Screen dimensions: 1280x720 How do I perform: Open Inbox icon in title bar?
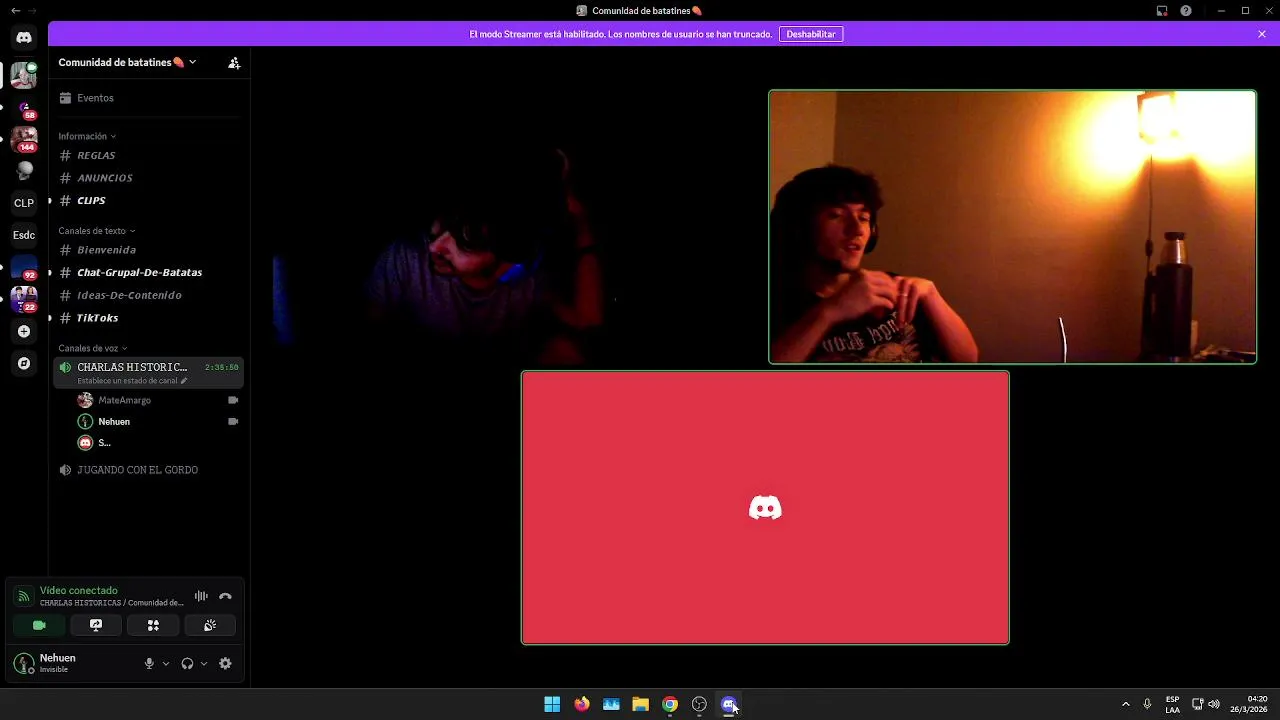click(x=1162, y=11)
